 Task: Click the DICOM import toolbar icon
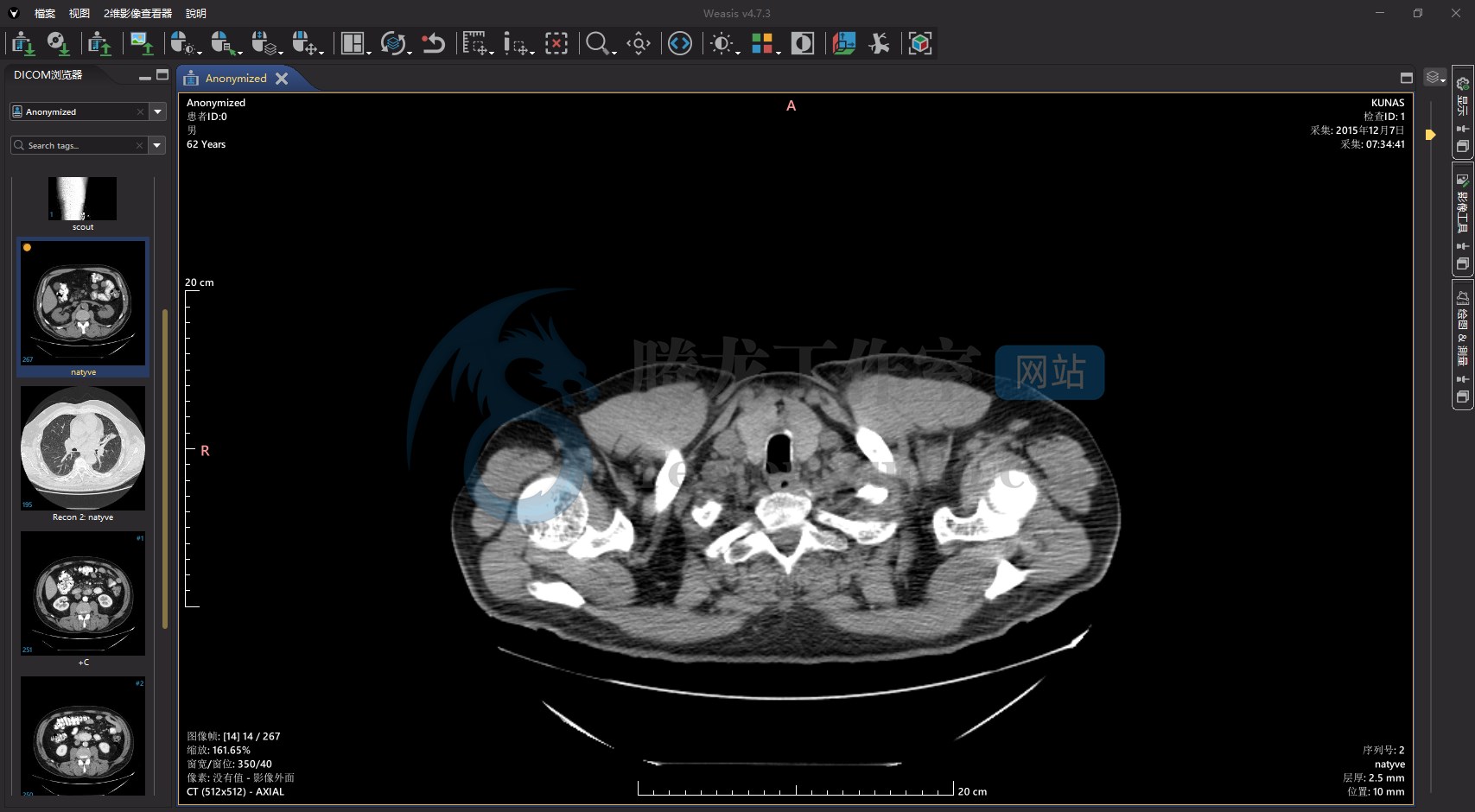(x=23, y=43)
